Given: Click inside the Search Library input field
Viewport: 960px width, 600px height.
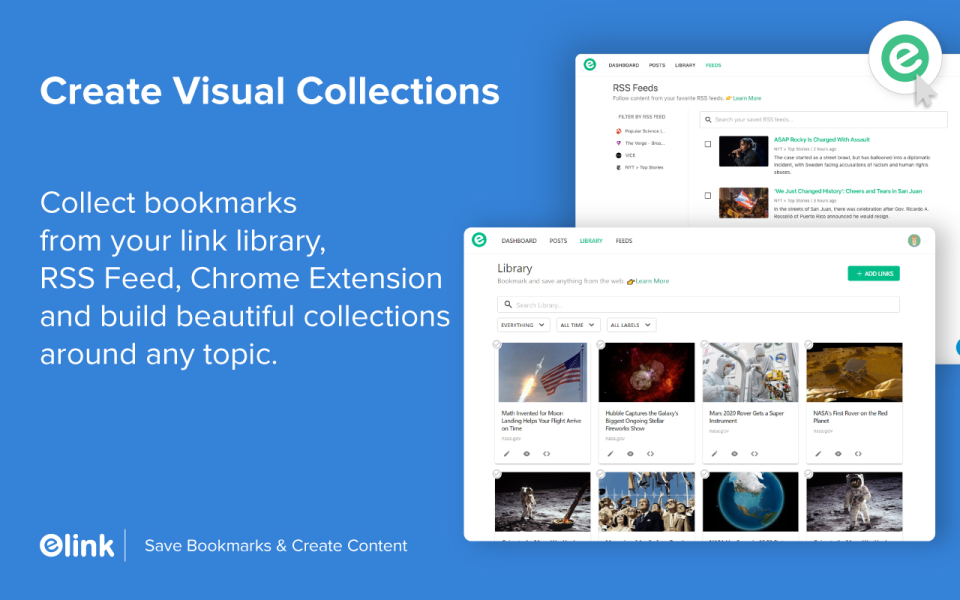Looking at the screenshot, I should click(x=660, y=304).
